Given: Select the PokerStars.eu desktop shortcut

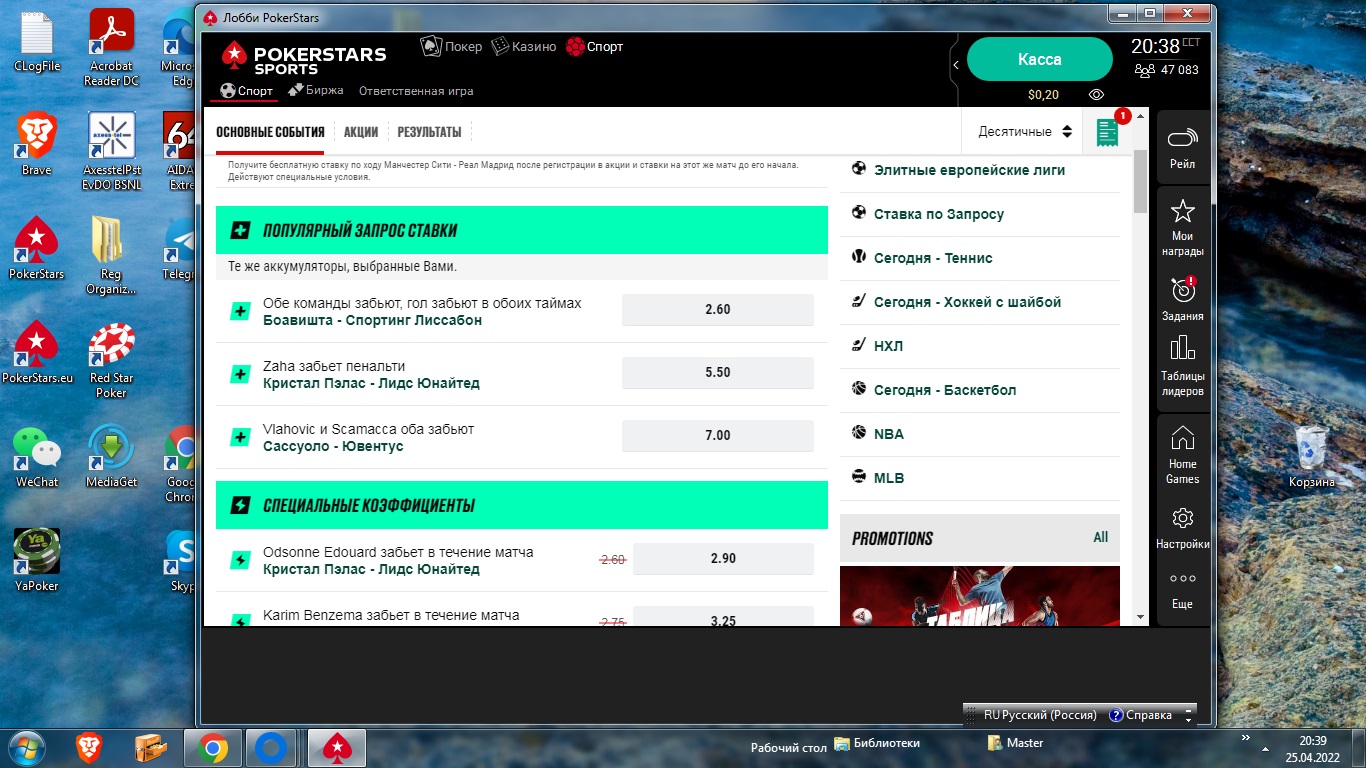Looking at the screenshot, I should [37, 352].
